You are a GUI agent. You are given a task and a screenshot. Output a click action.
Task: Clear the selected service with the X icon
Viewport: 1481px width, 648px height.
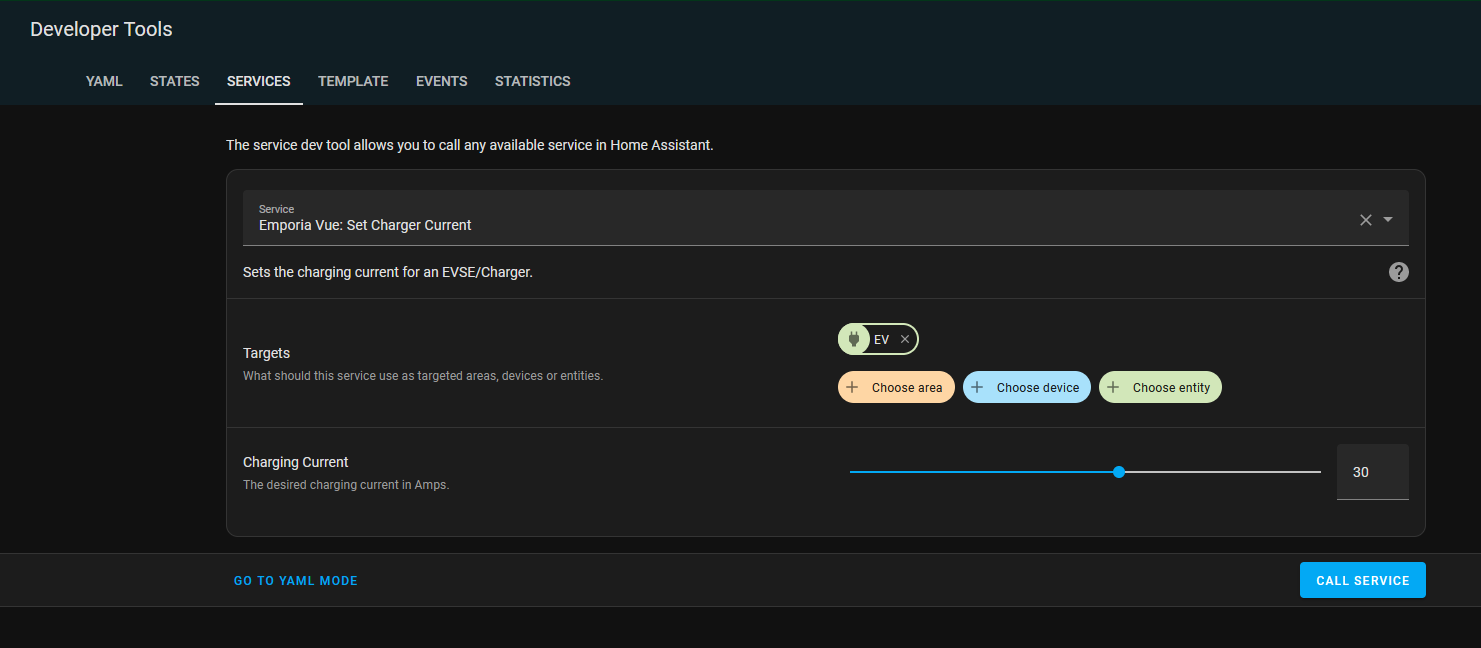point(1365,219)
